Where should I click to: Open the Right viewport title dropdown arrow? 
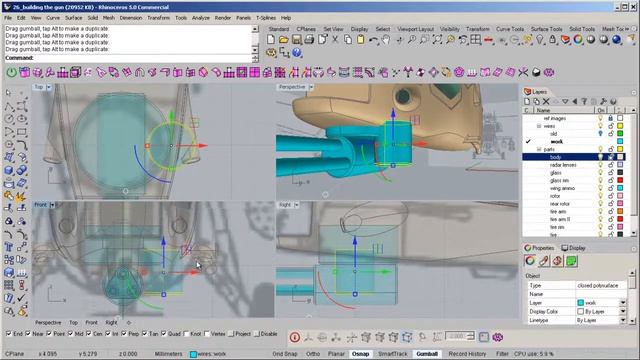click(x=297, y=205)
